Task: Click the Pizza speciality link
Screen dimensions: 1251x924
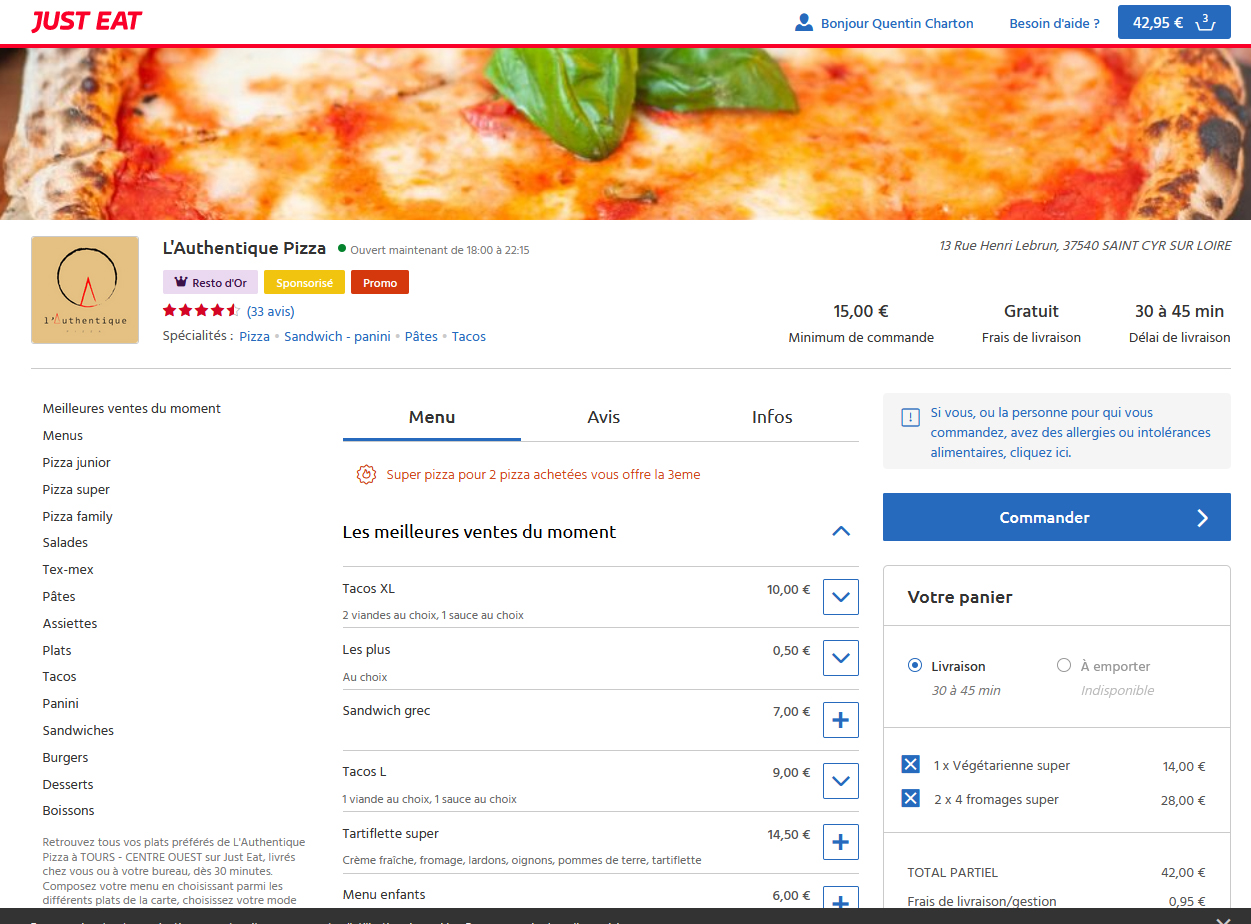Action: [255, 337]
